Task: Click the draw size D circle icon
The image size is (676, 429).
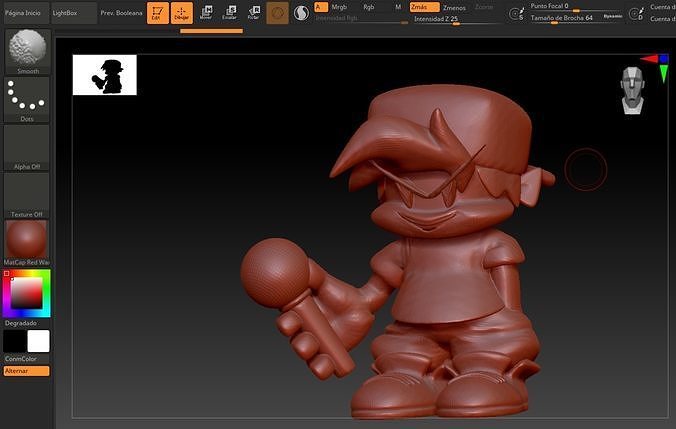Action: pos(636,14)
